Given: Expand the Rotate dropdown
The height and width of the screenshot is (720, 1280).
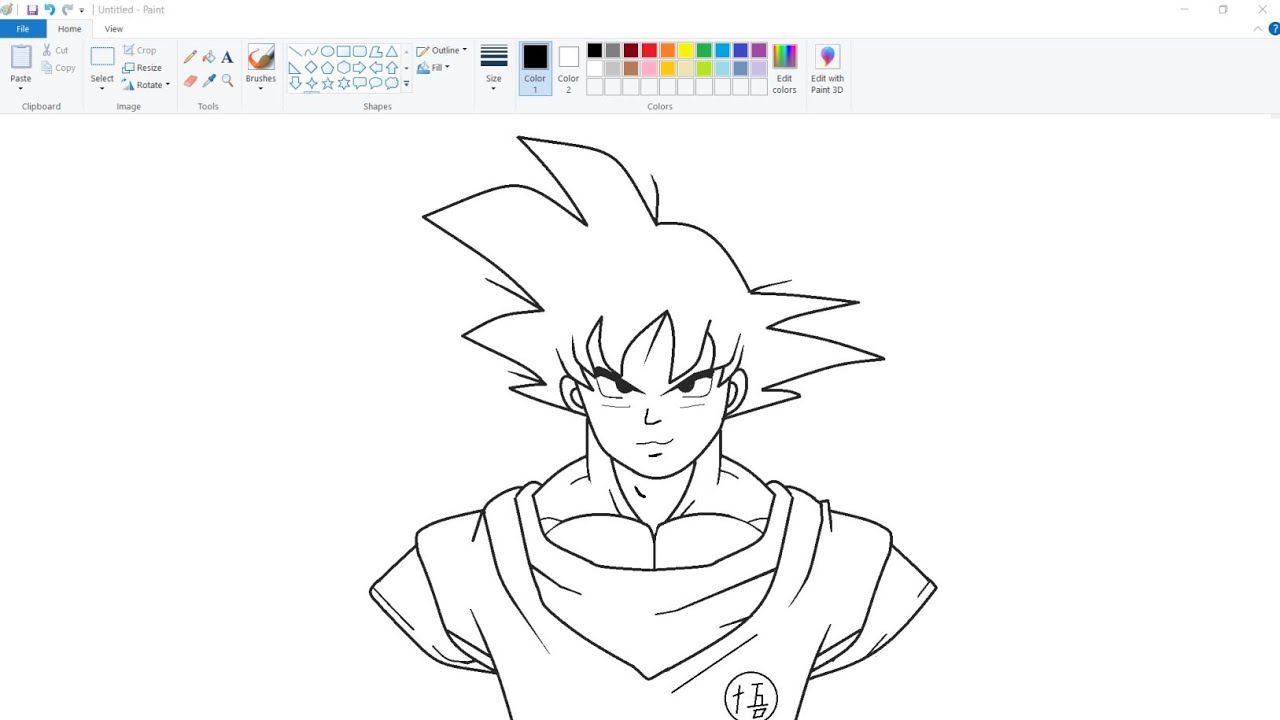Looking at the screenshot, I should [168, 85].
